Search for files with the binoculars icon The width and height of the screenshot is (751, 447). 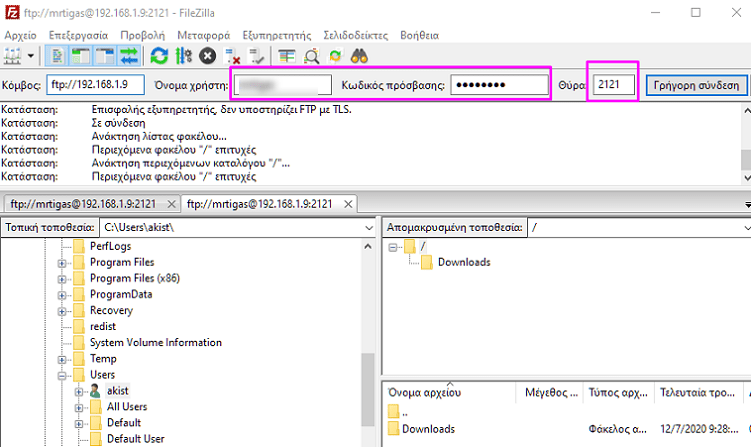click(359, 56)
